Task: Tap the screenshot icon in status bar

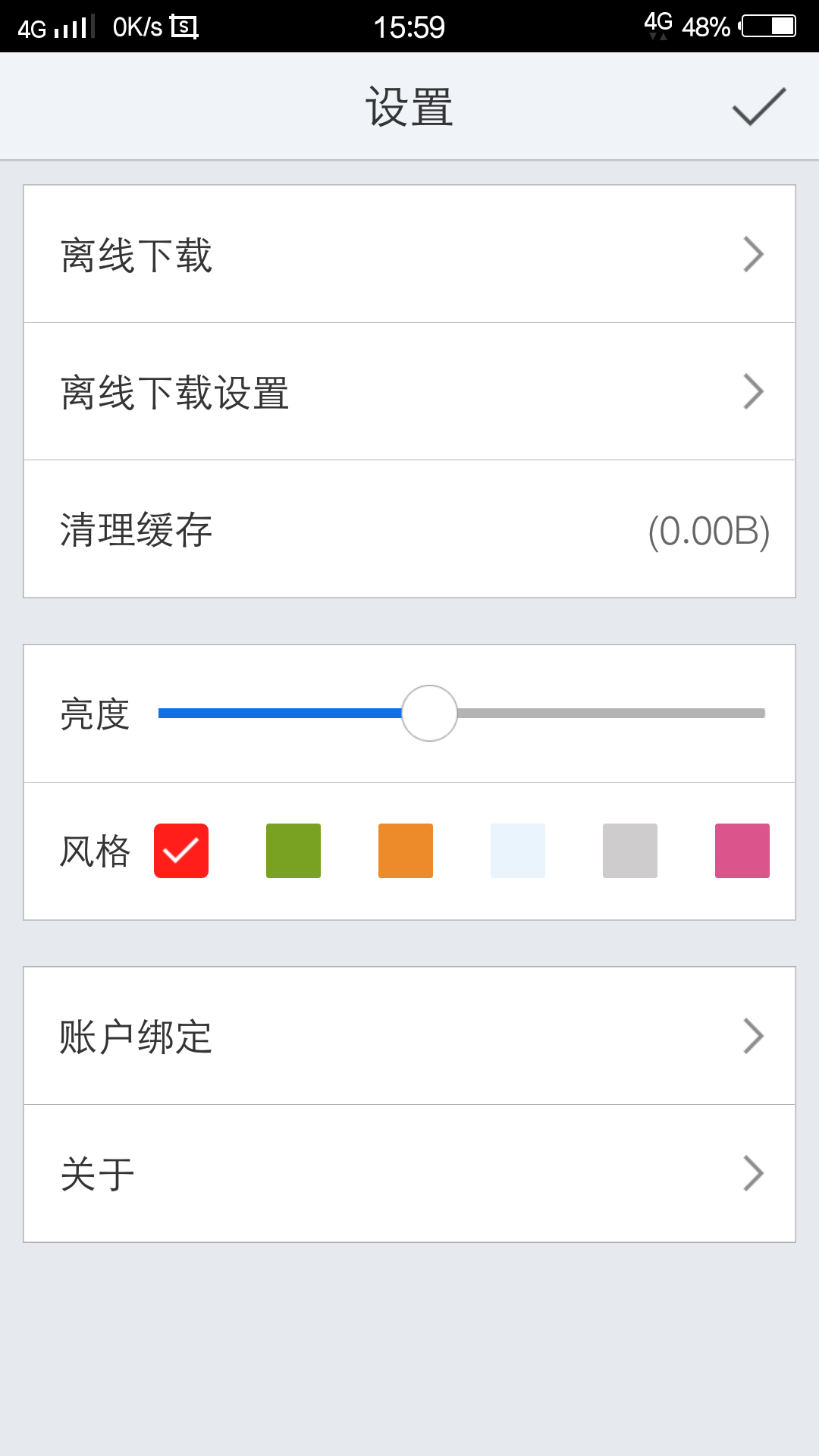Action: pos(184,27)
